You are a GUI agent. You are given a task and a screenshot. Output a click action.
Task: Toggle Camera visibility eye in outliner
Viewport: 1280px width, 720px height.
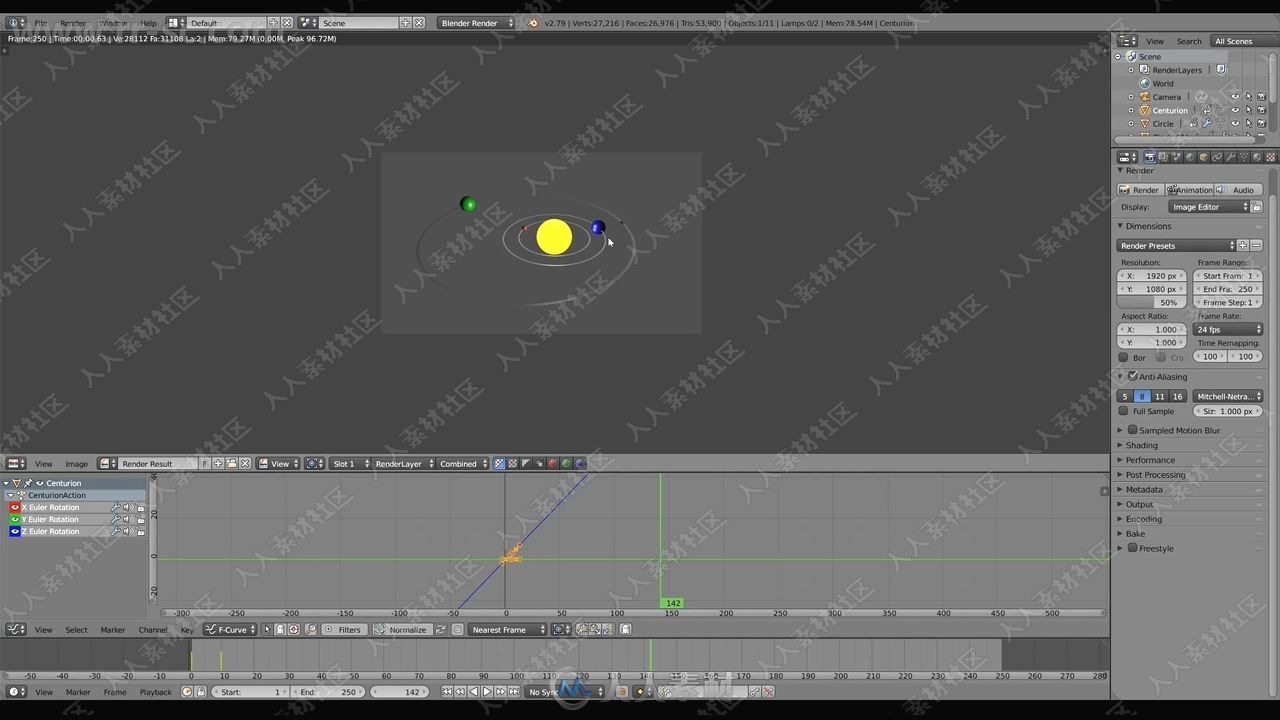1235,97
